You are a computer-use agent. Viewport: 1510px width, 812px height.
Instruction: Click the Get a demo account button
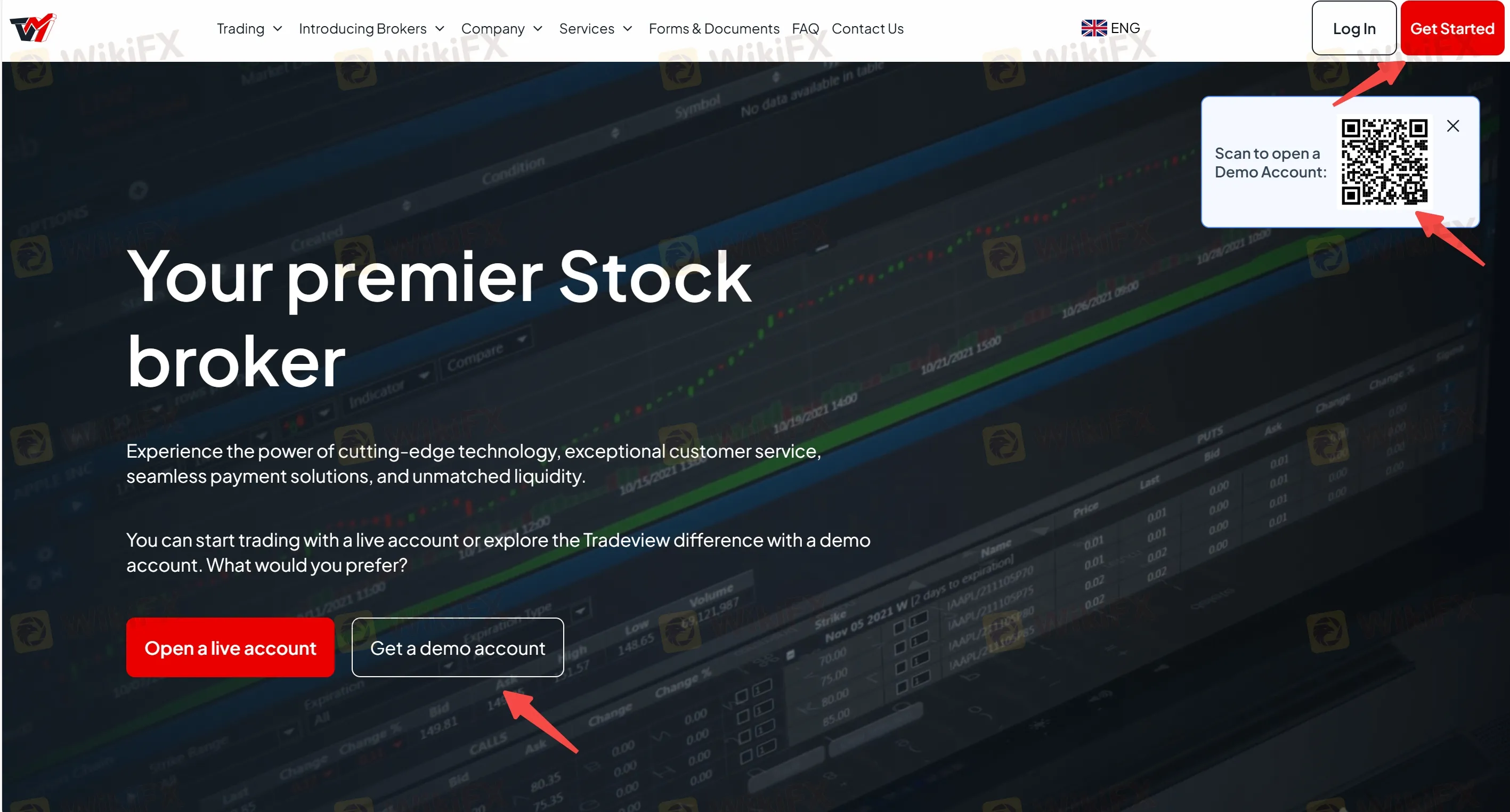point(457,648)
